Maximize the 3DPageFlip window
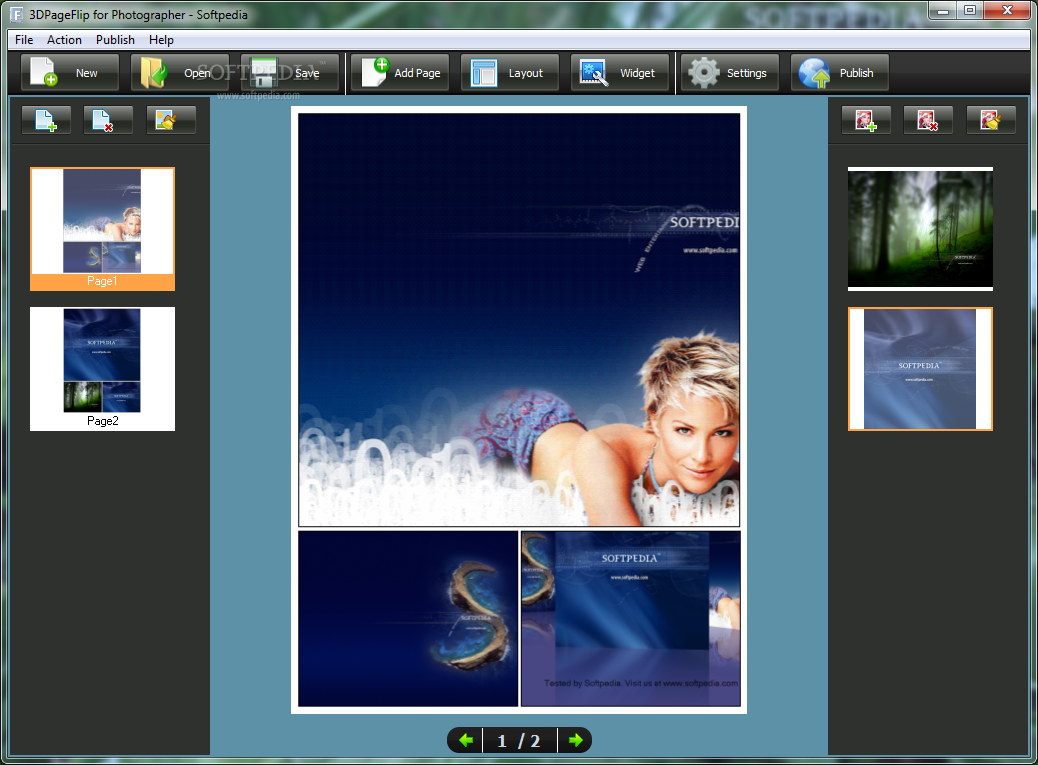 (970, 11)
